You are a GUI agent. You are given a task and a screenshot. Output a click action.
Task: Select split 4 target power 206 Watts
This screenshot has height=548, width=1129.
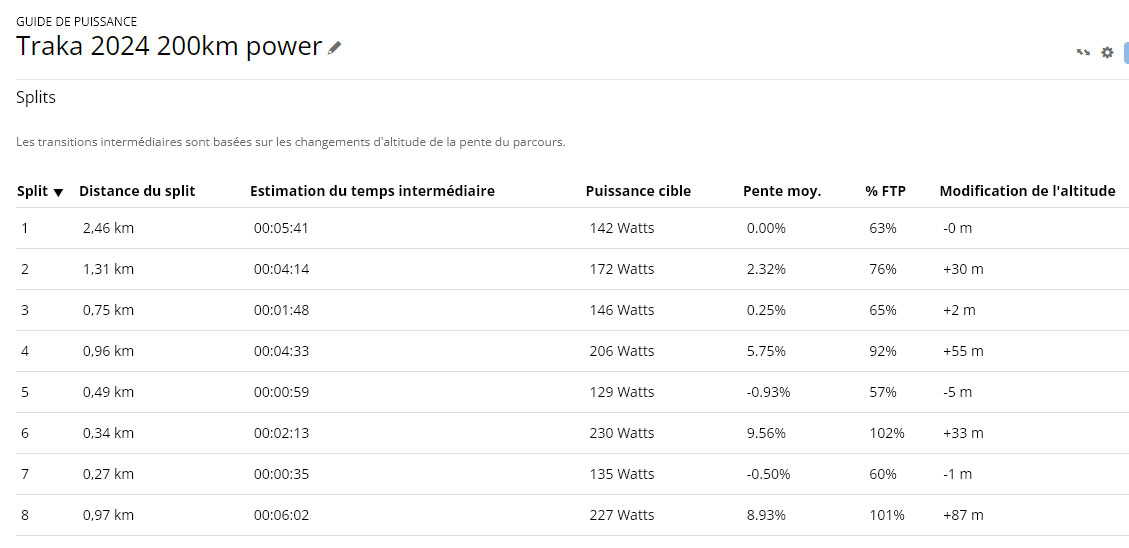[622, 351]
